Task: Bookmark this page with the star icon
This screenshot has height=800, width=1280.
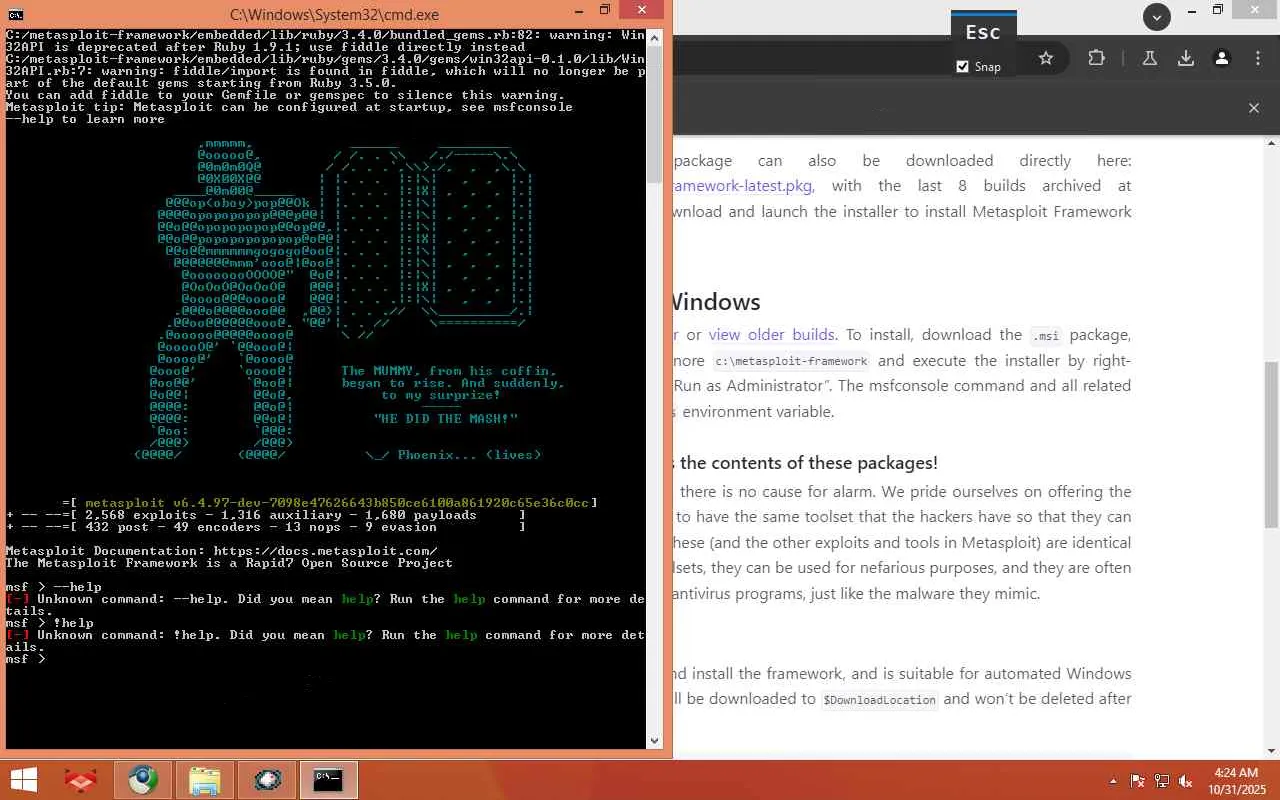Action: [x=1046, y=58]
